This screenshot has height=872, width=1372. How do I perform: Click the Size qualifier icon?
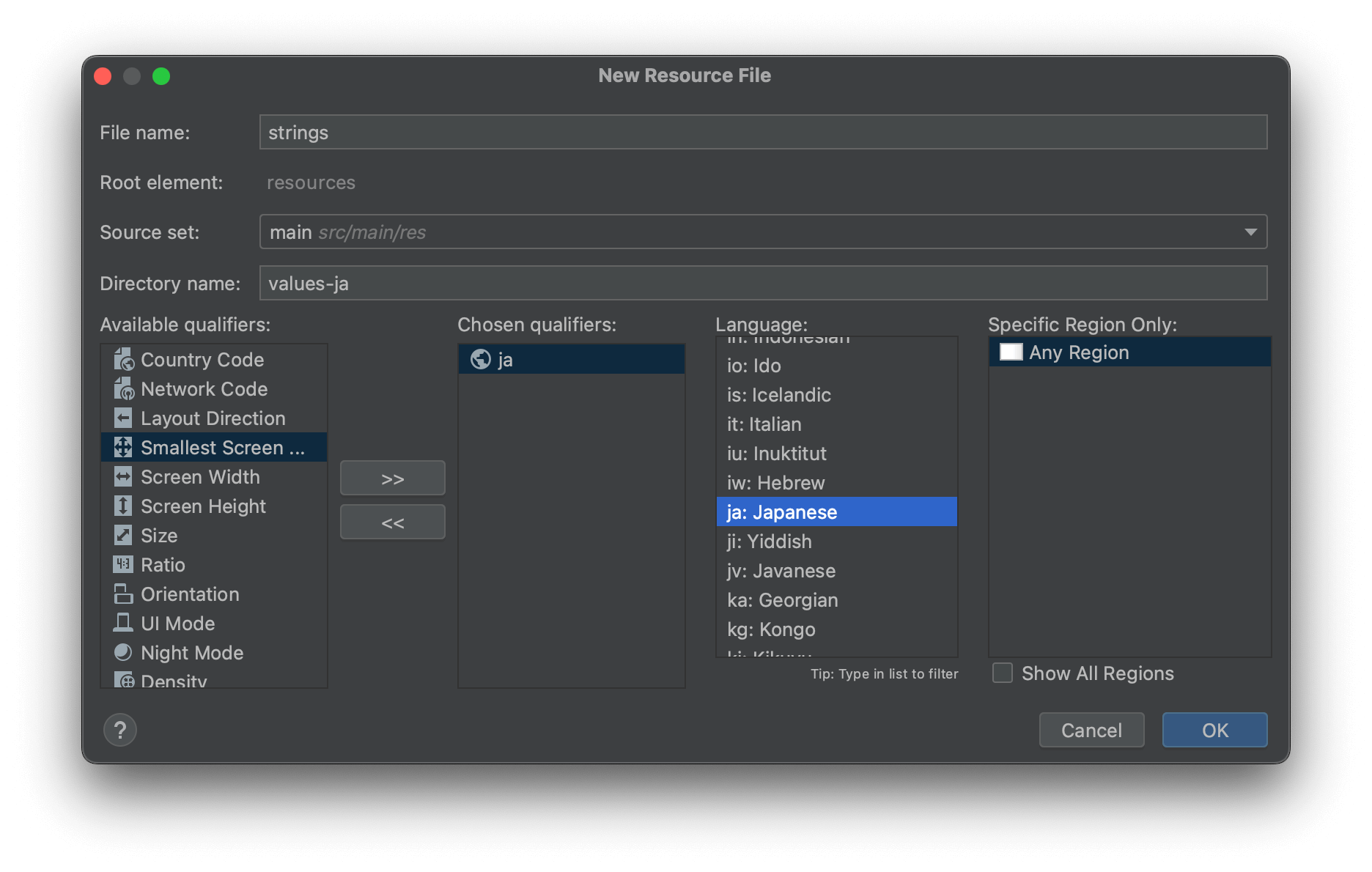(123, 536)
